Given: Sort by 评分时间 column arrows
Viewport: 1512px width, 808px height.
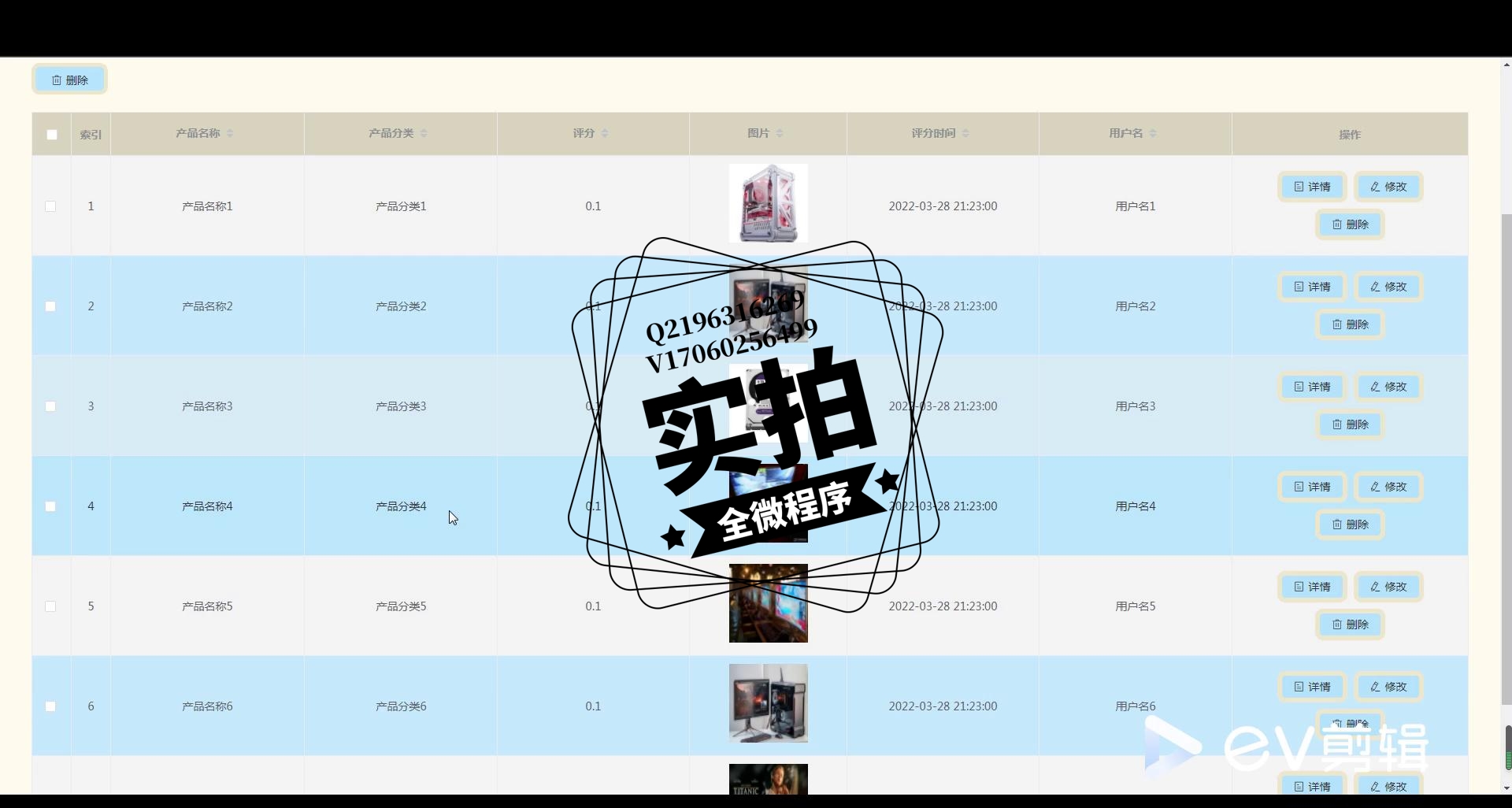Looking at the screenshot, I should click(965, 133).
